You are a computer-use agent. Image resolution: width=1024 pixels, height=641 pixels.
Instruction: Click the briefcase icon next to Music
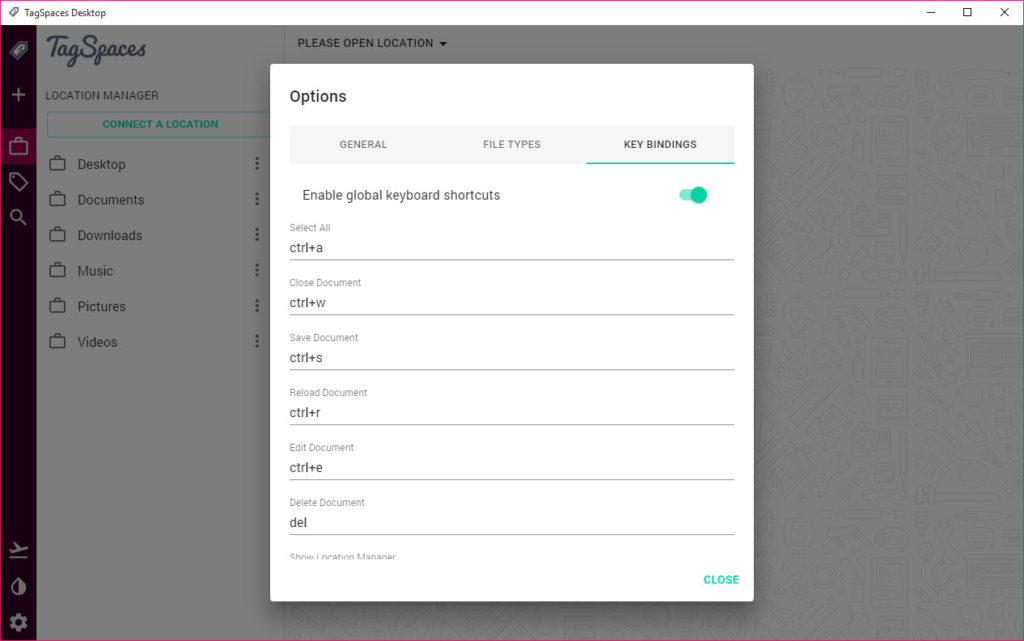[x=57, y=270]
